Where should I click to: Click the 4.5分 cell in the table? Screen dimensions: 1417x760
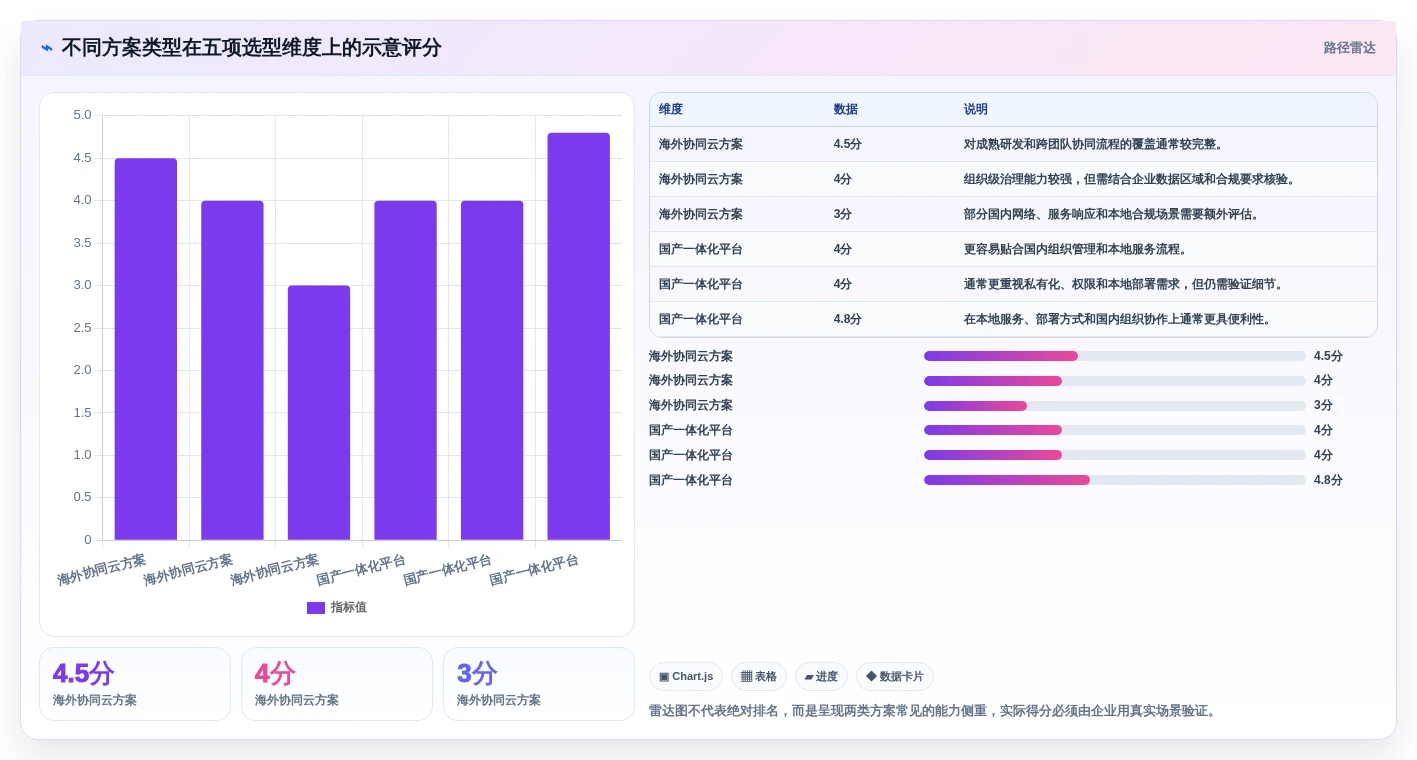(x=848, y=144)
